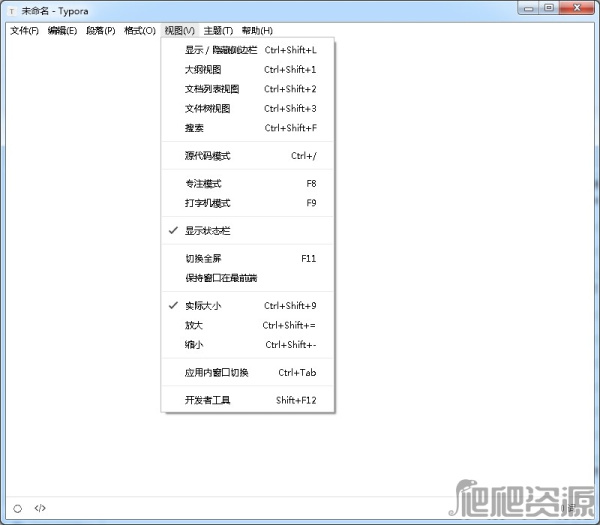The height and width of the screenshot is (525, 600).
Task: Switch to 源代码模式
Action: click(207, 156)
